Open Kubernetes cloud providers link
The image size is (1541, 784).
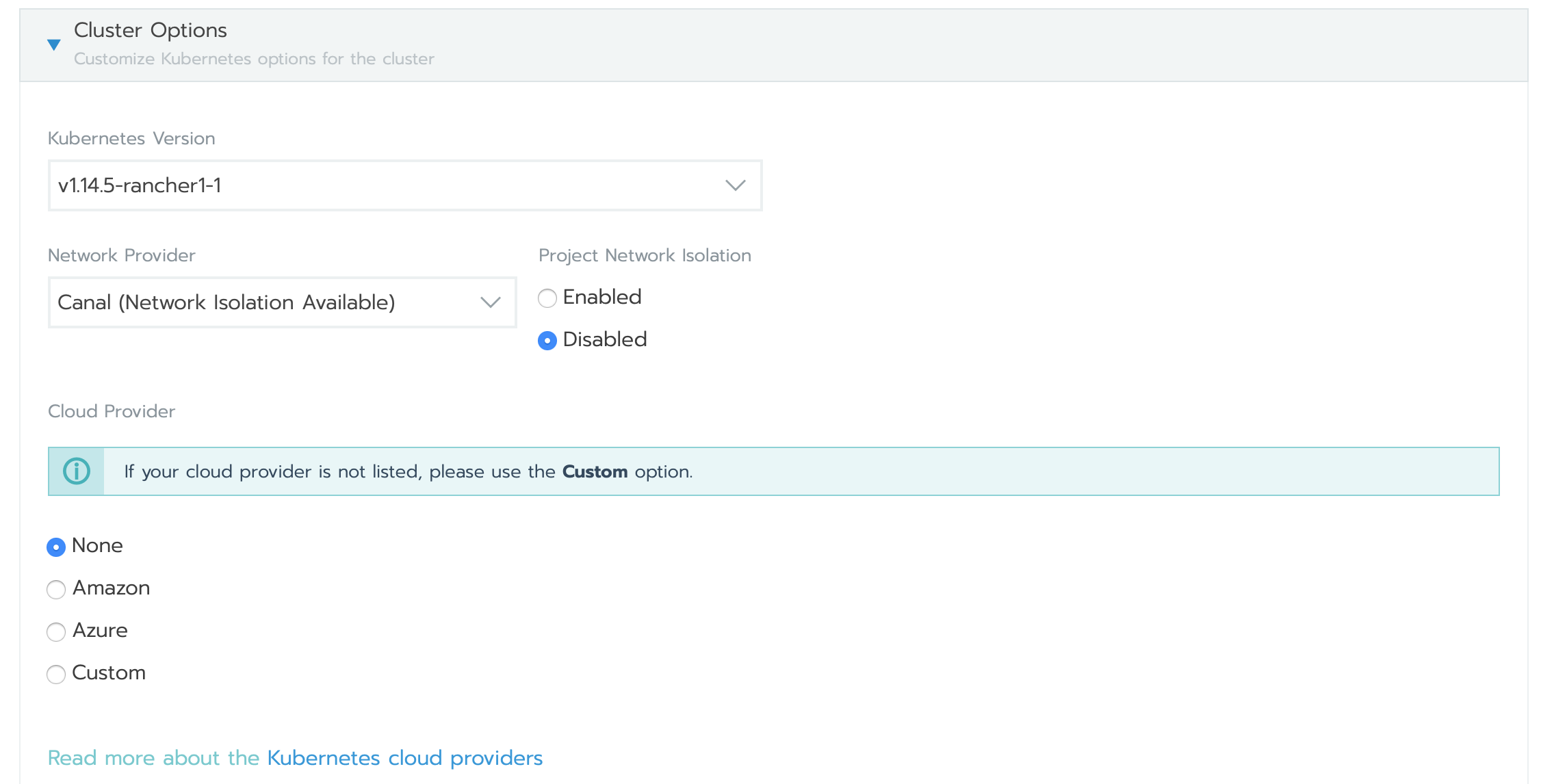(x=404, y=758)
